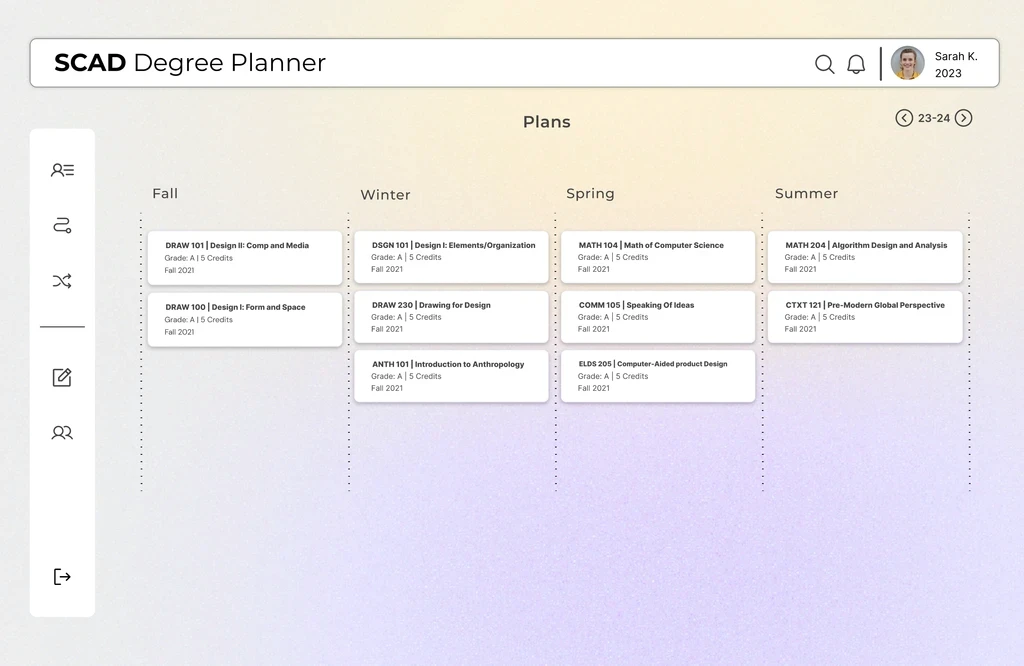Select the DRAW 100 Form and Space card
Image resolution: width=1024 pixels, height=666 pixels.
point(245,319)
